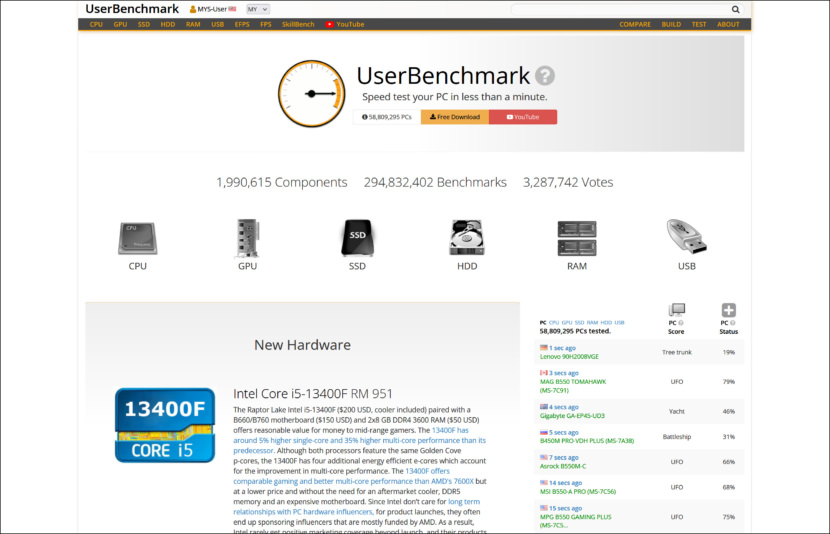Viewport: 830px width, 534px height.
Task: Open the GPU graphics card icon
Action: 248,238
